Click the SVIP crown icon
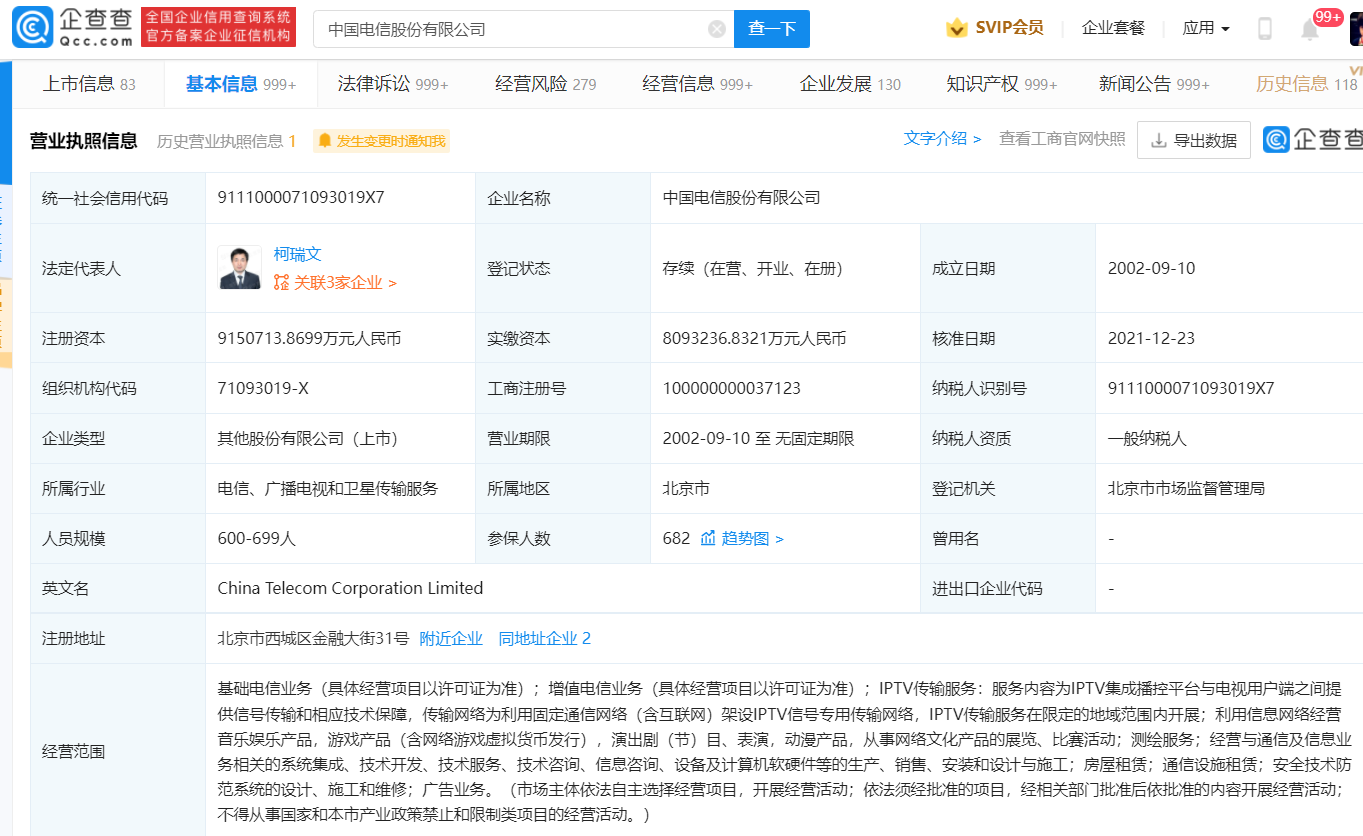1363x836 pixels. (957, 28)
